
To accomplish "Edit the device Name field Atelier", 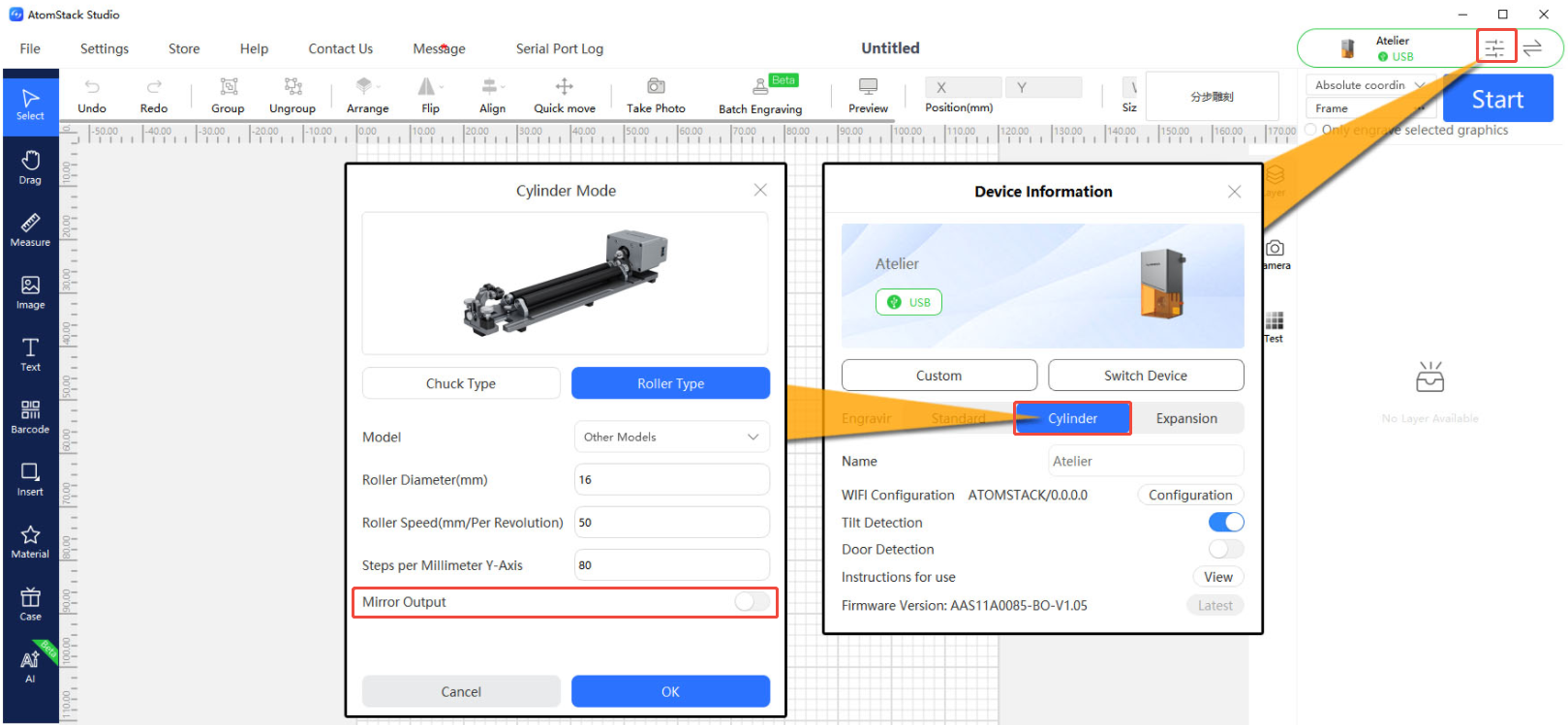I will point(1146,462).
